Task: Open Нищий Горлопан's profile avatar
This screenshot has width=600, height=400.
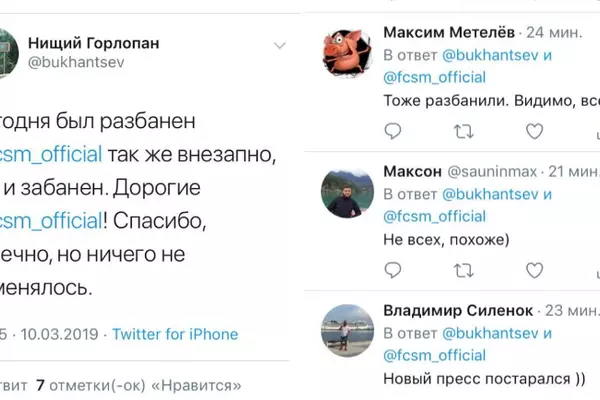Action: (x=5, y=52)
